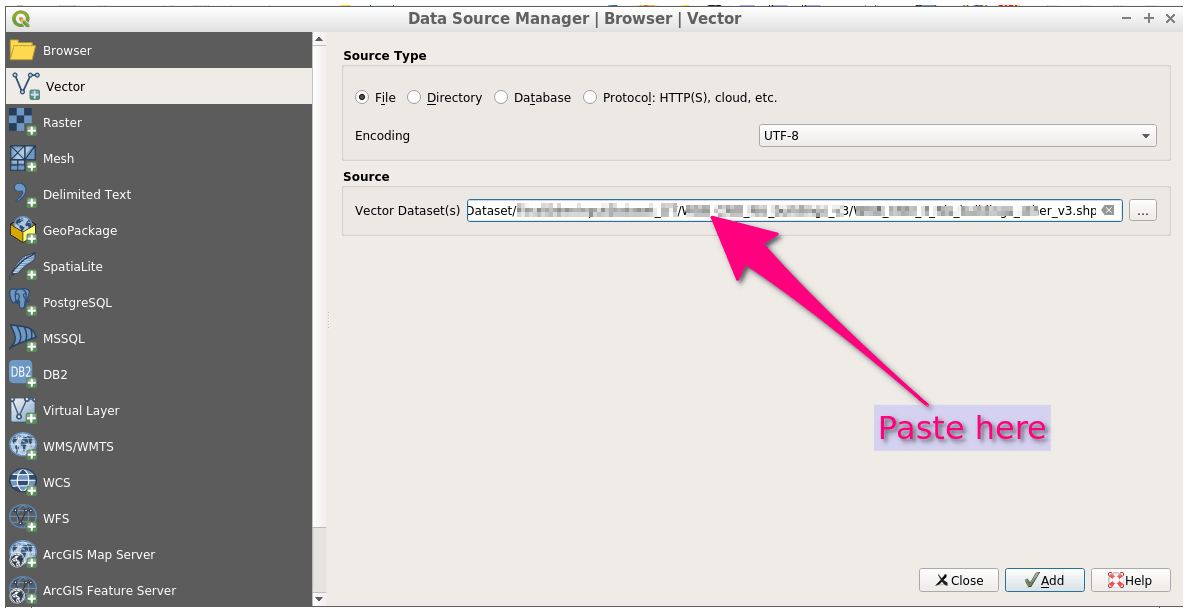Enable the Database source type
The image size is (1188, 613).
point(503,97)
